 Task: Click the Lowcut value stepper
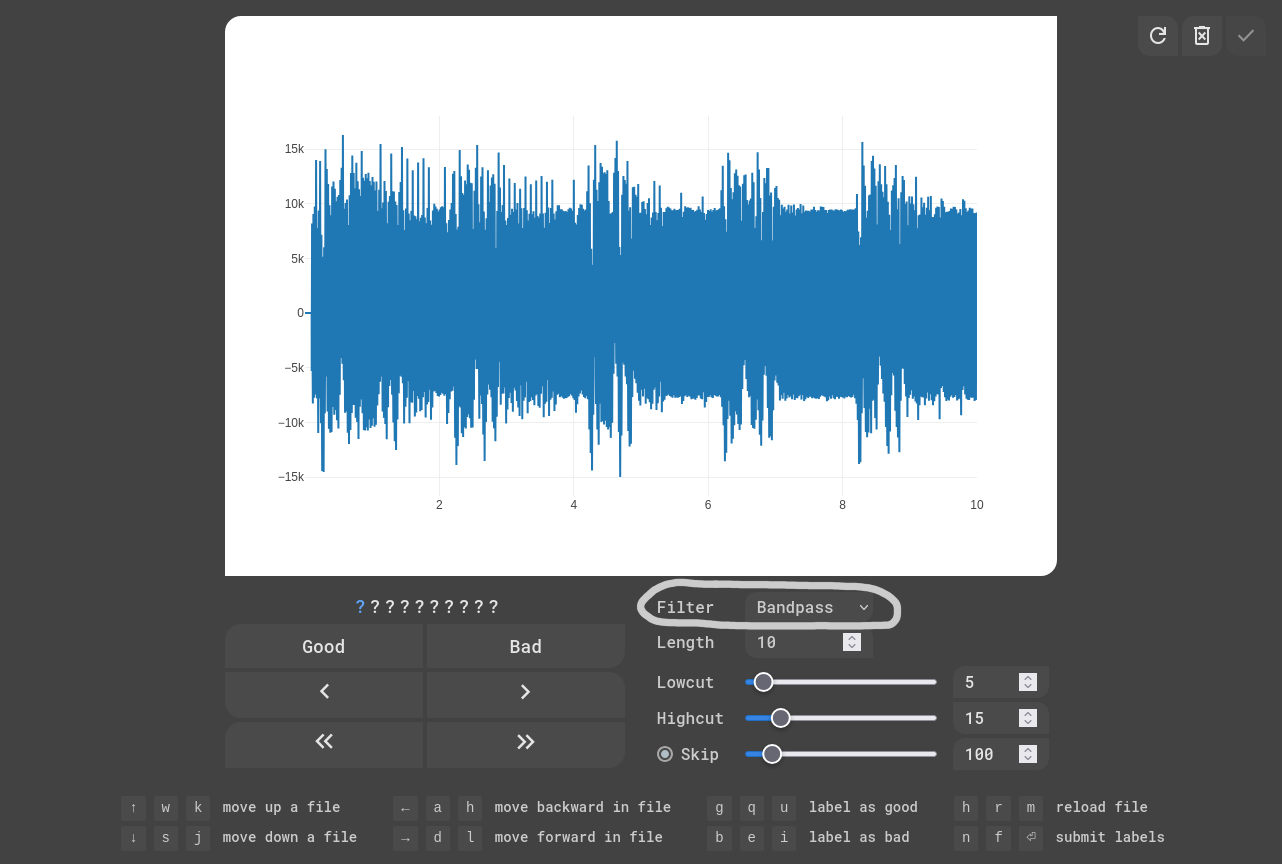(1027, 682)
